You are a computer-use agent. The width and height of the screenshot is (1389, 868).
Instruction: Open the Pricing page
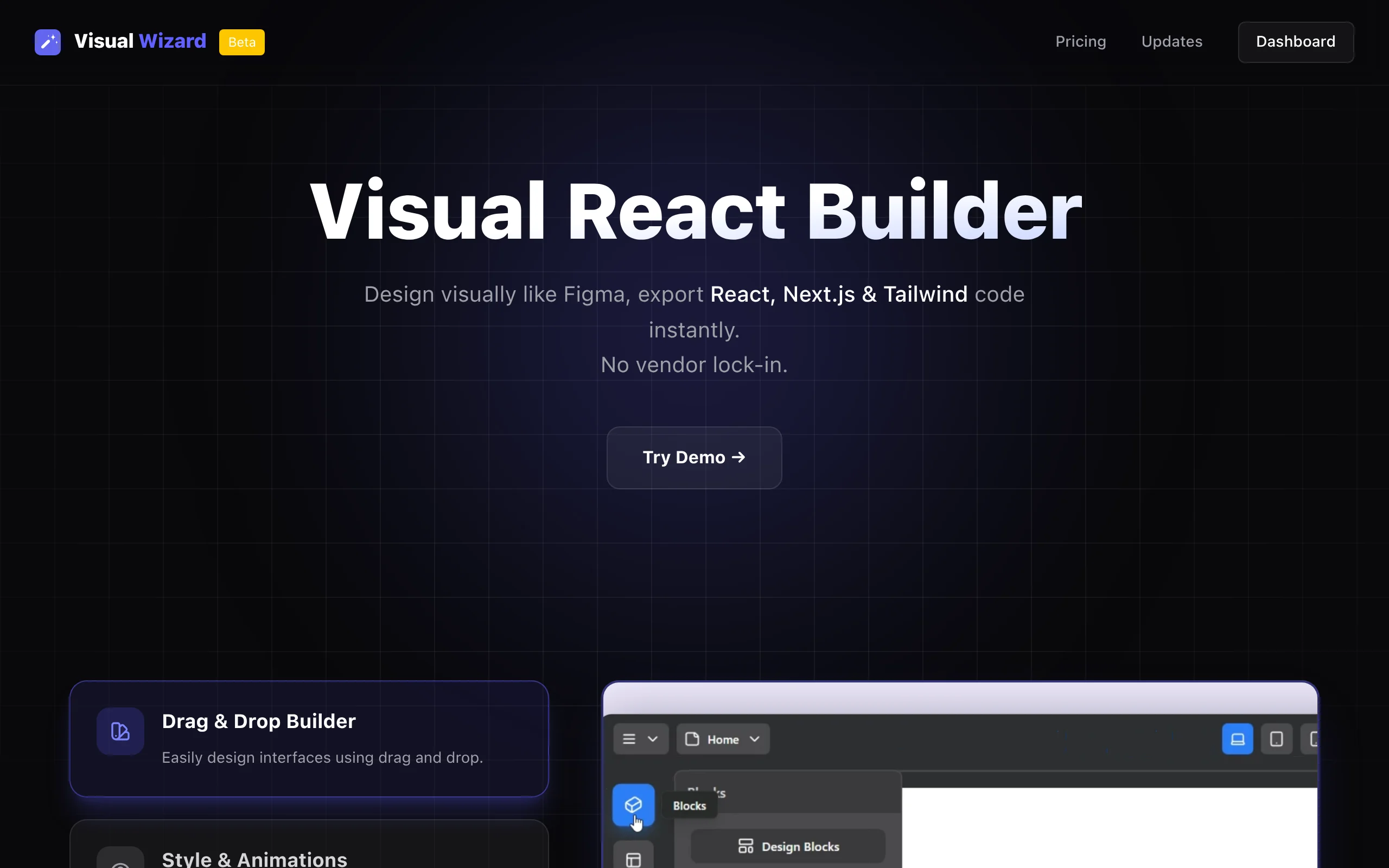1080,41
